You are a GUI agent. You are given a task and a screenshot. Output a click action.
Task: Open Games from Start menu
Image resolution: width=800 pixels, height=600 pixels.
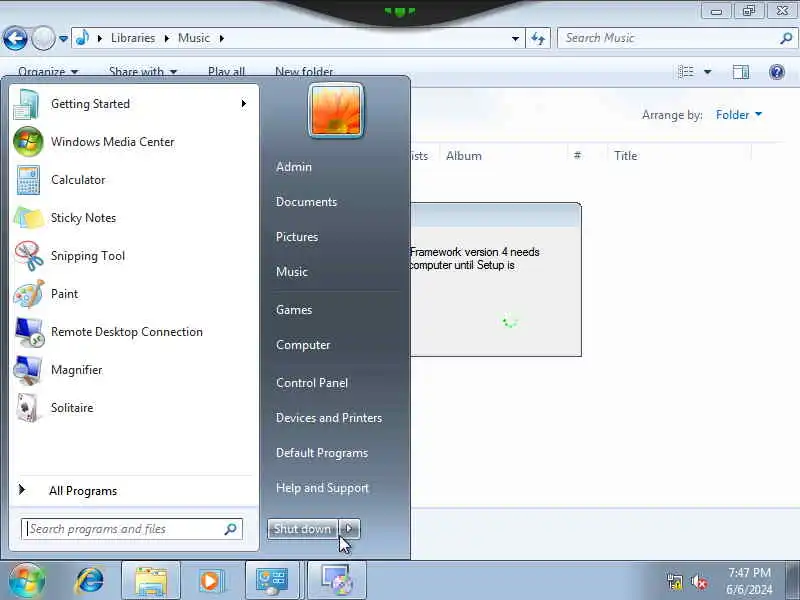tap(294, 310)
